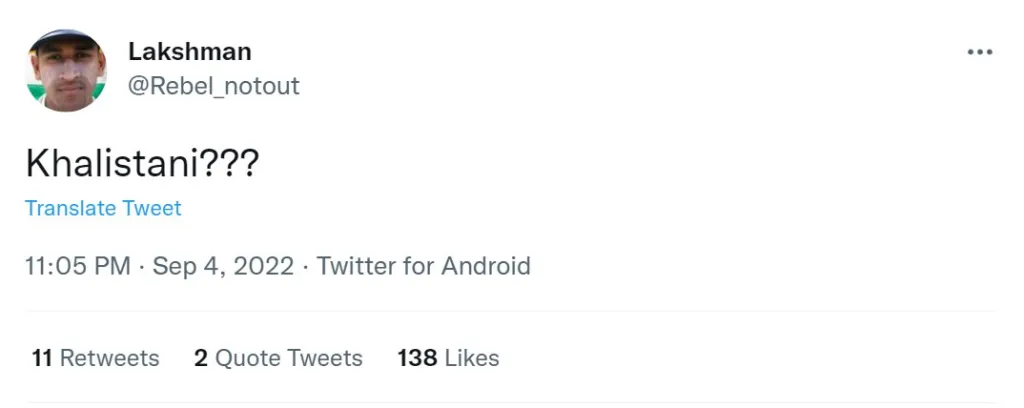Click the word Android in the tweet source

click(x=486, y=266)
